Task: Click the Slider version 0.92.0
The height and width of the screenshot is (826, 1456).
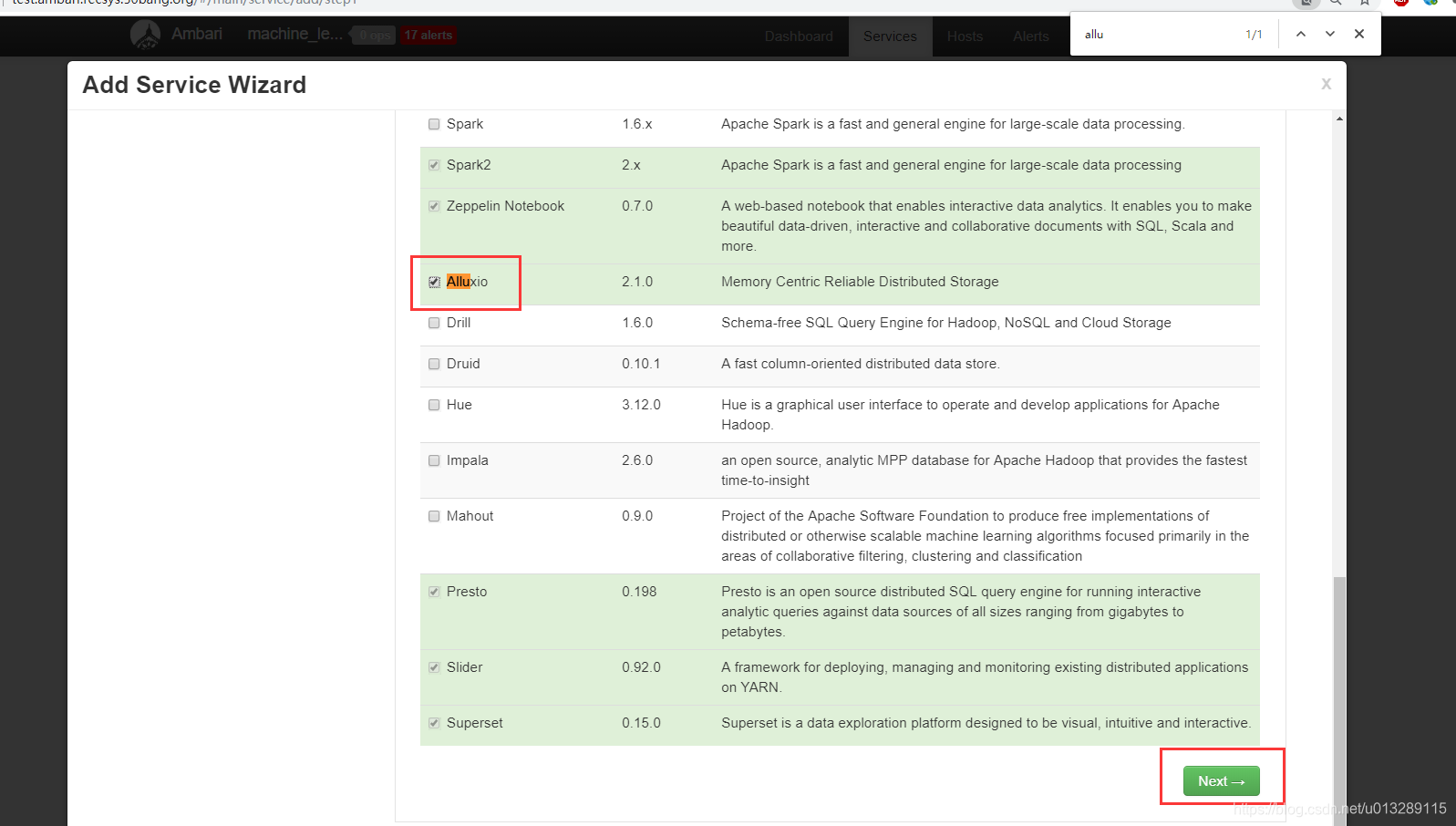Action: [641, 667]
